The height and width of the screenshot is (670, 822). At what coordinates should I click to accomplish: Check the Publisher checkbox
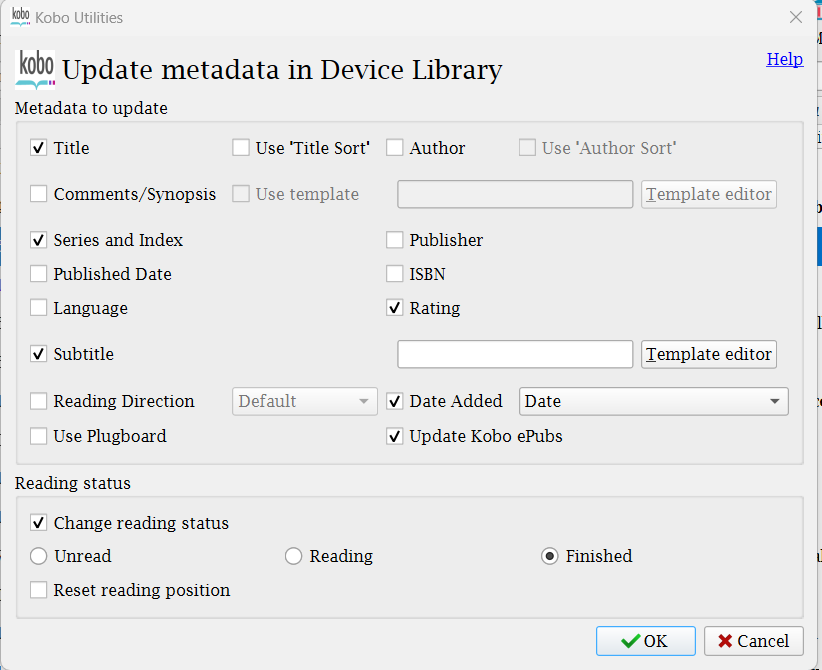395,240
